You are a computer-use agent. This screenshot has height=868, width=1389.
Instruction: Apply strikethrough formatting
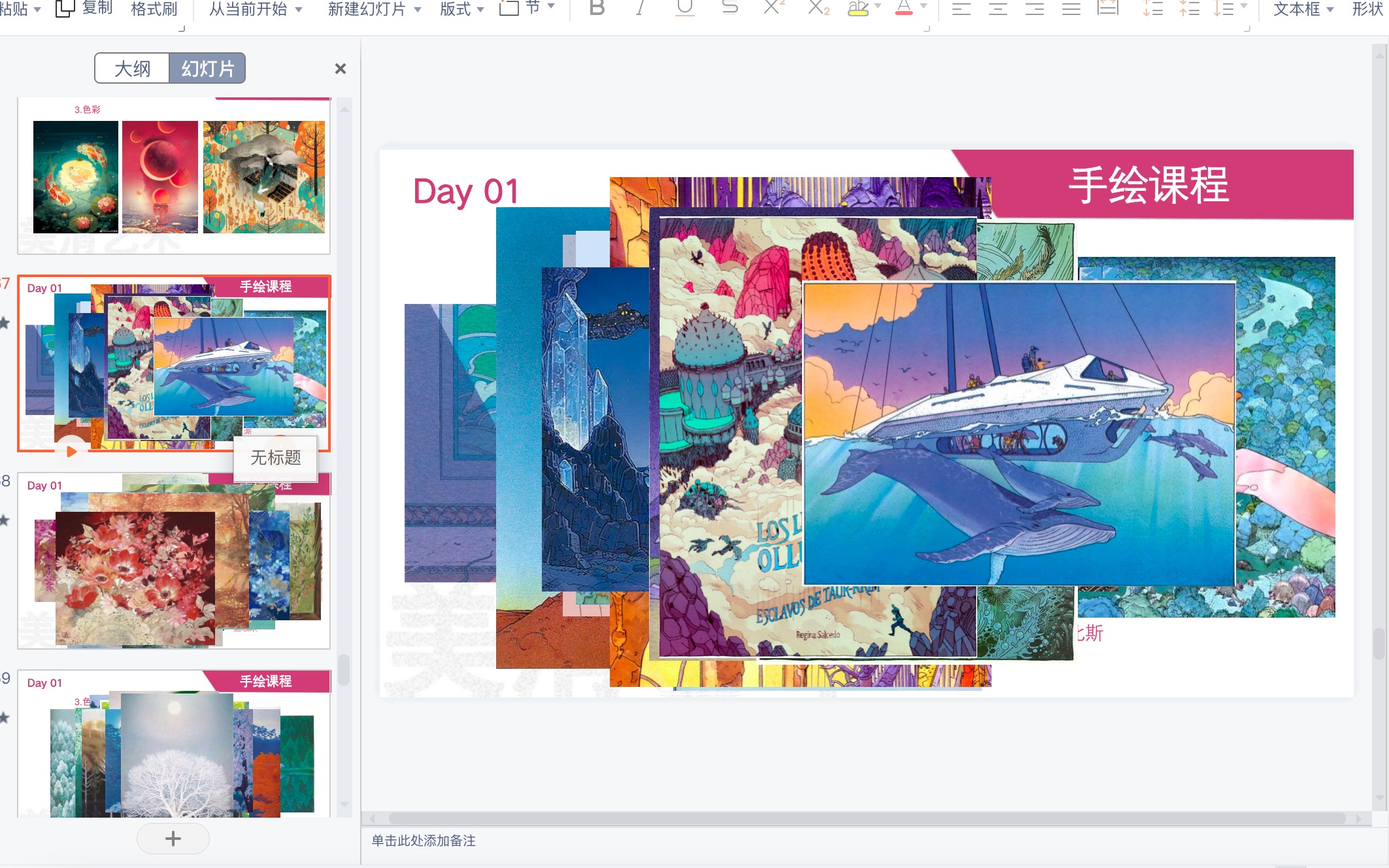tap(729, 8)
